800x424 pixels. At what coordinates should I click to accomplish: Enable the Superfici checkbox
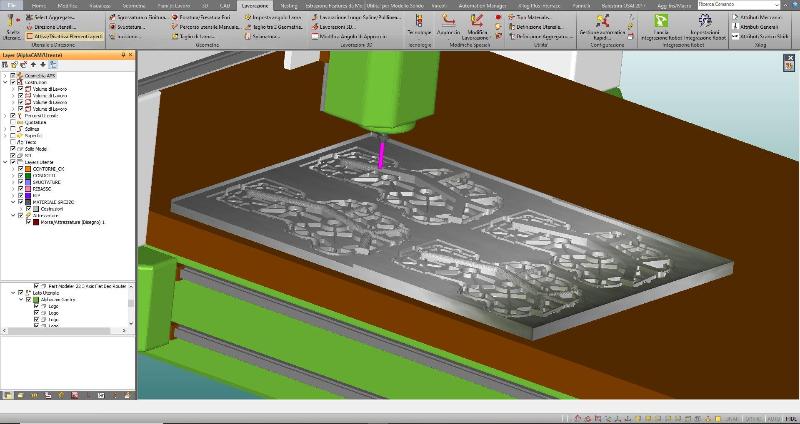tap(13, 136)
